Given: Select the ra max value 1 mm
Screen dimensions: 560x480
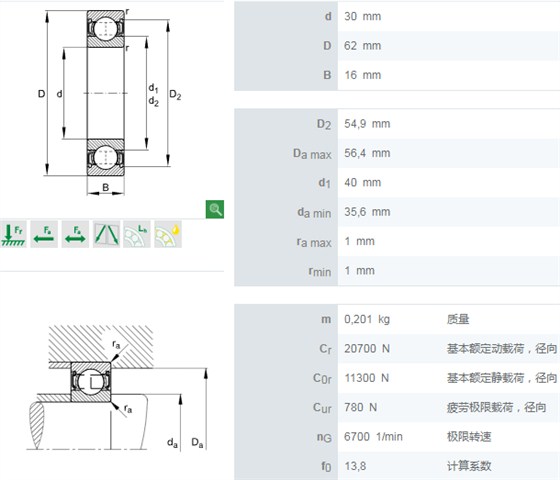Looking at the screenshot, I should click(360, 241).
